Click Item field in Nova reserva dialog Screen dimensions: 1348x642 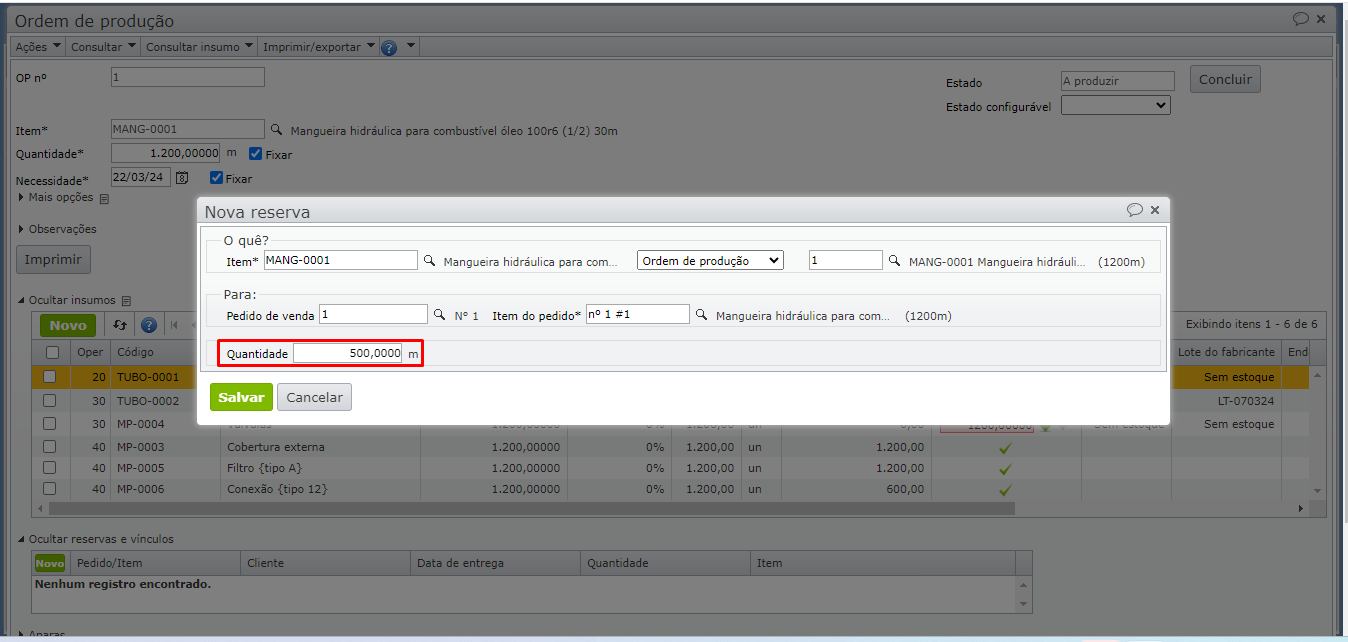click(340, 260)
